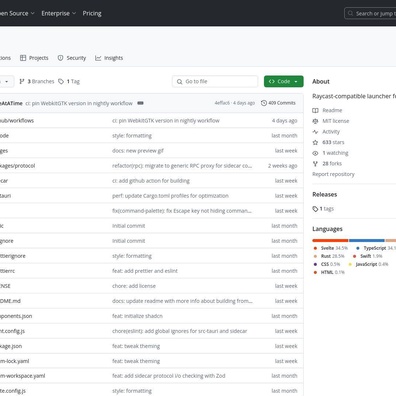396x396 pixels.
Task: Click the Insights graph icon
Action: (x=98, y=58)
